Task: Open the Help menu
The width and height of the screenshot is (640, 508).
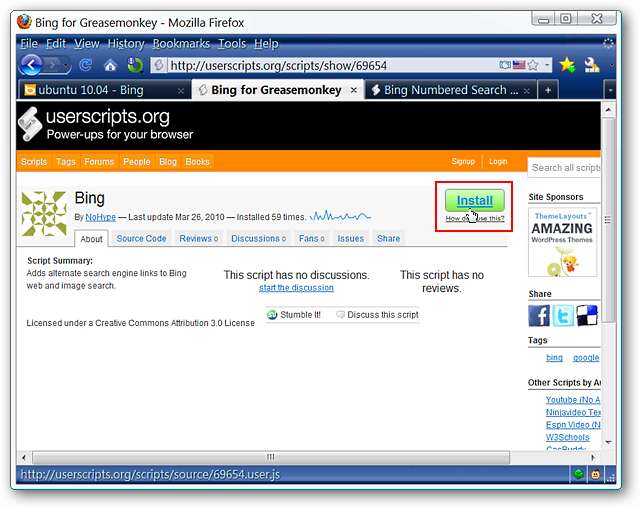Action: coord(266,43)
